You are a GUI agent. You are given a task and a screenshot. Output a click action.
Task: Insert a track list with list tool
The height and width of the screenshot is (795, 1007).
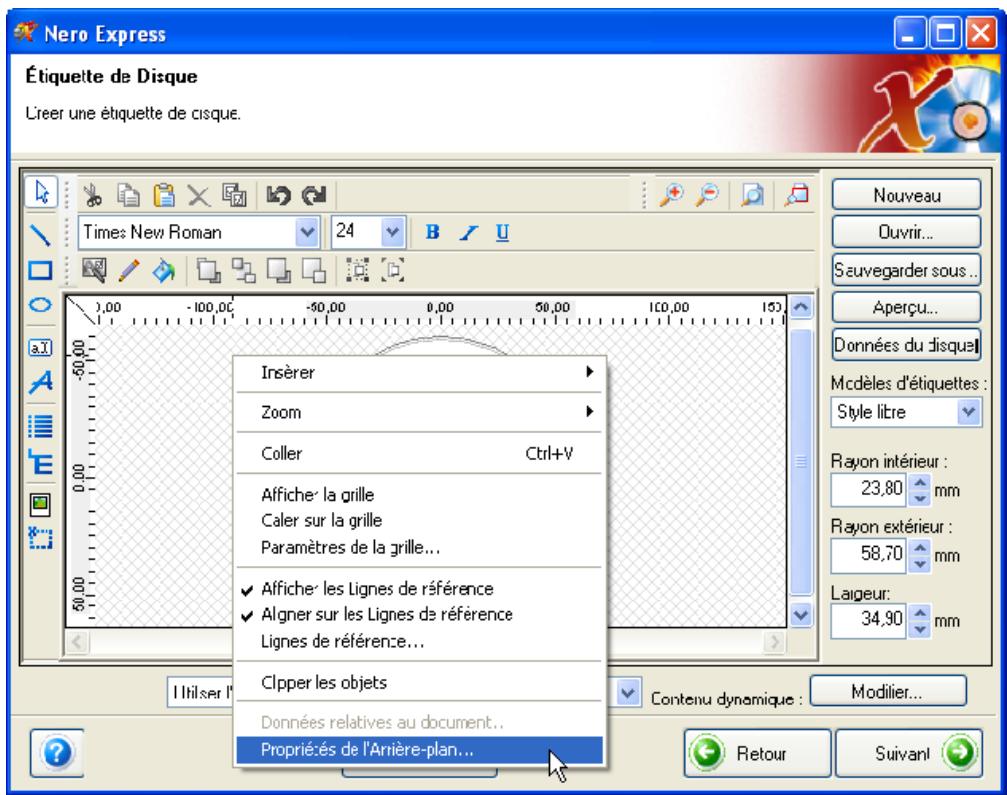[40, 425]
